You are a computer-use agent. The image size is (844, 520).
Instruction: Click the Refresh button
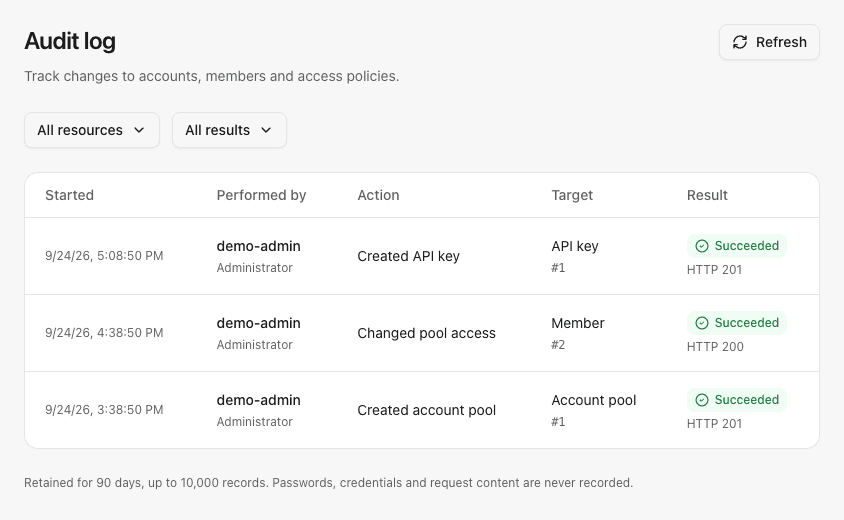pos(769,42)
